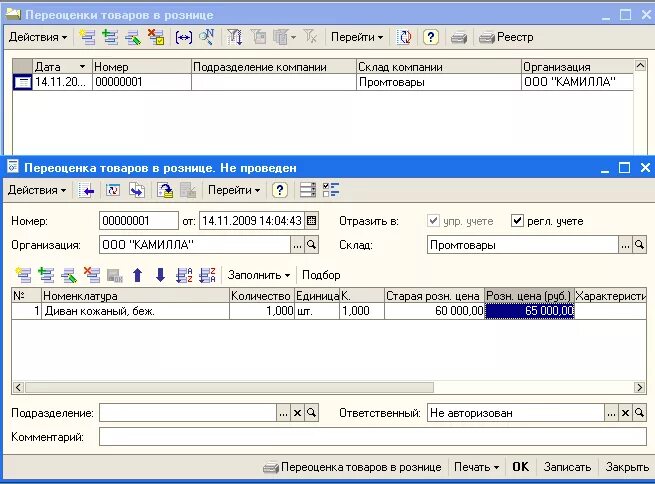Edit the current goods table row
This screenshot has width=655, height=484.
pyautogui.click(x=69, y=275)
